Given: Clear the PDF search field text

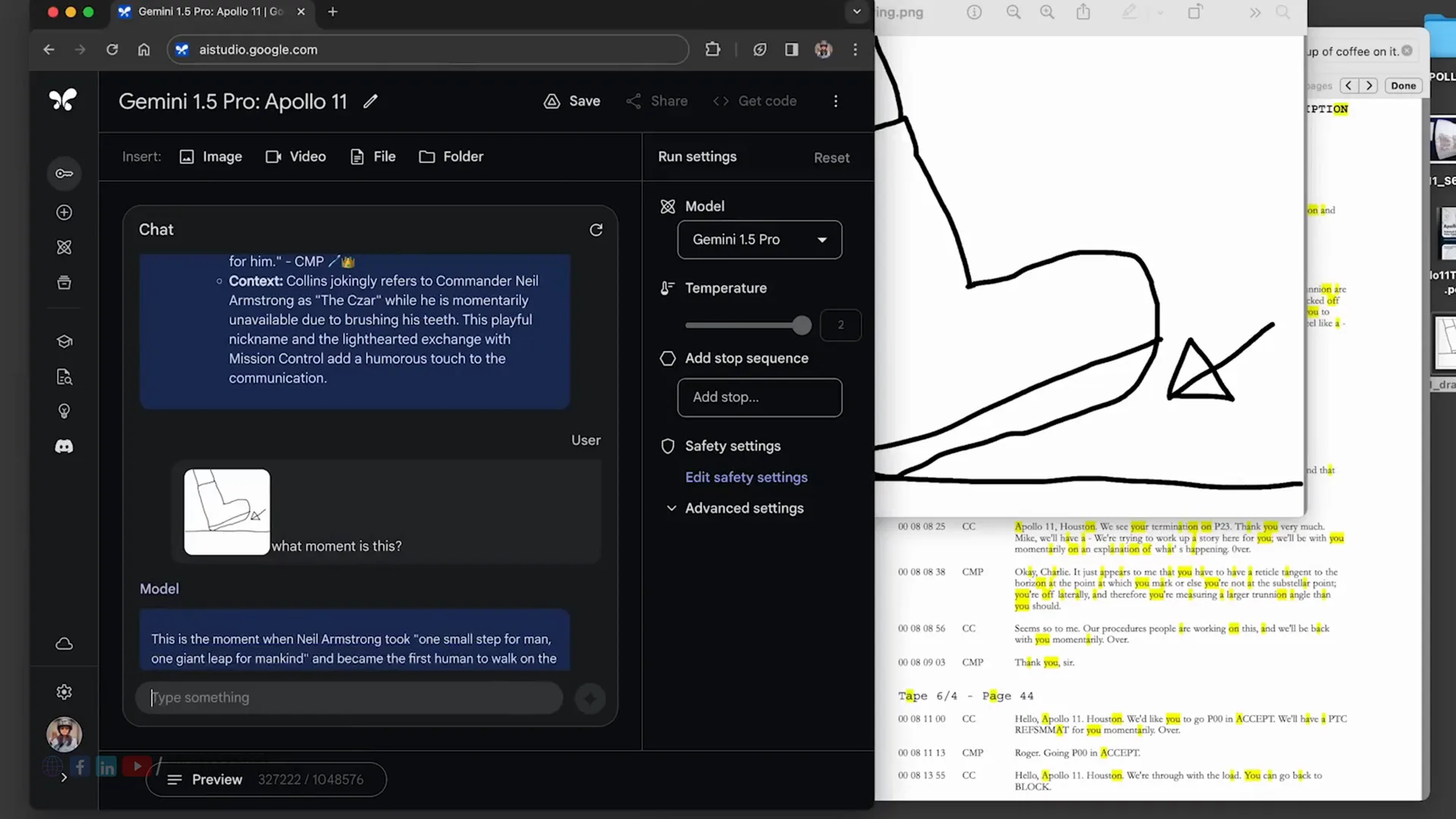Looking at the screenshot, I should [x=1407, y=51].
